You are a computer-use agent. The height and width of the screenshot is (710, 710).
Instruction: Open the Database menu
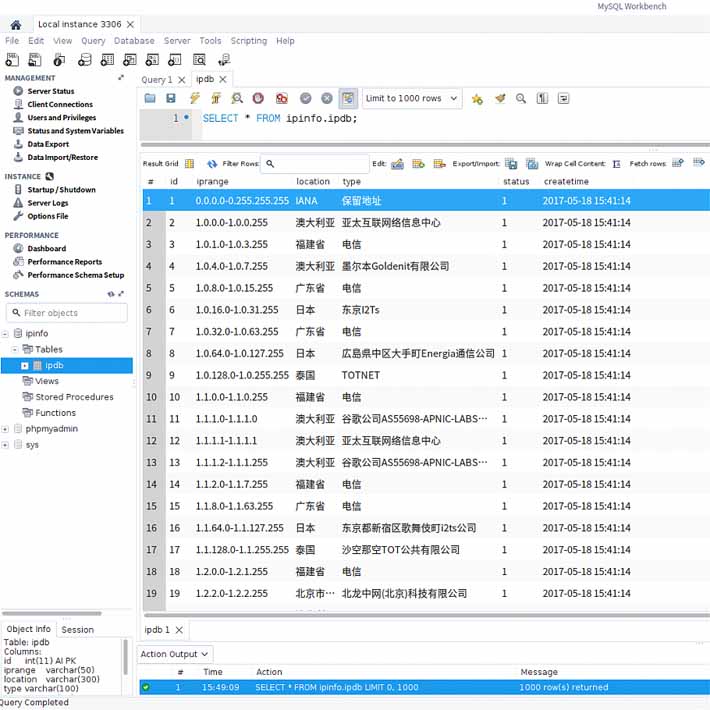click(x=134, y=41)
